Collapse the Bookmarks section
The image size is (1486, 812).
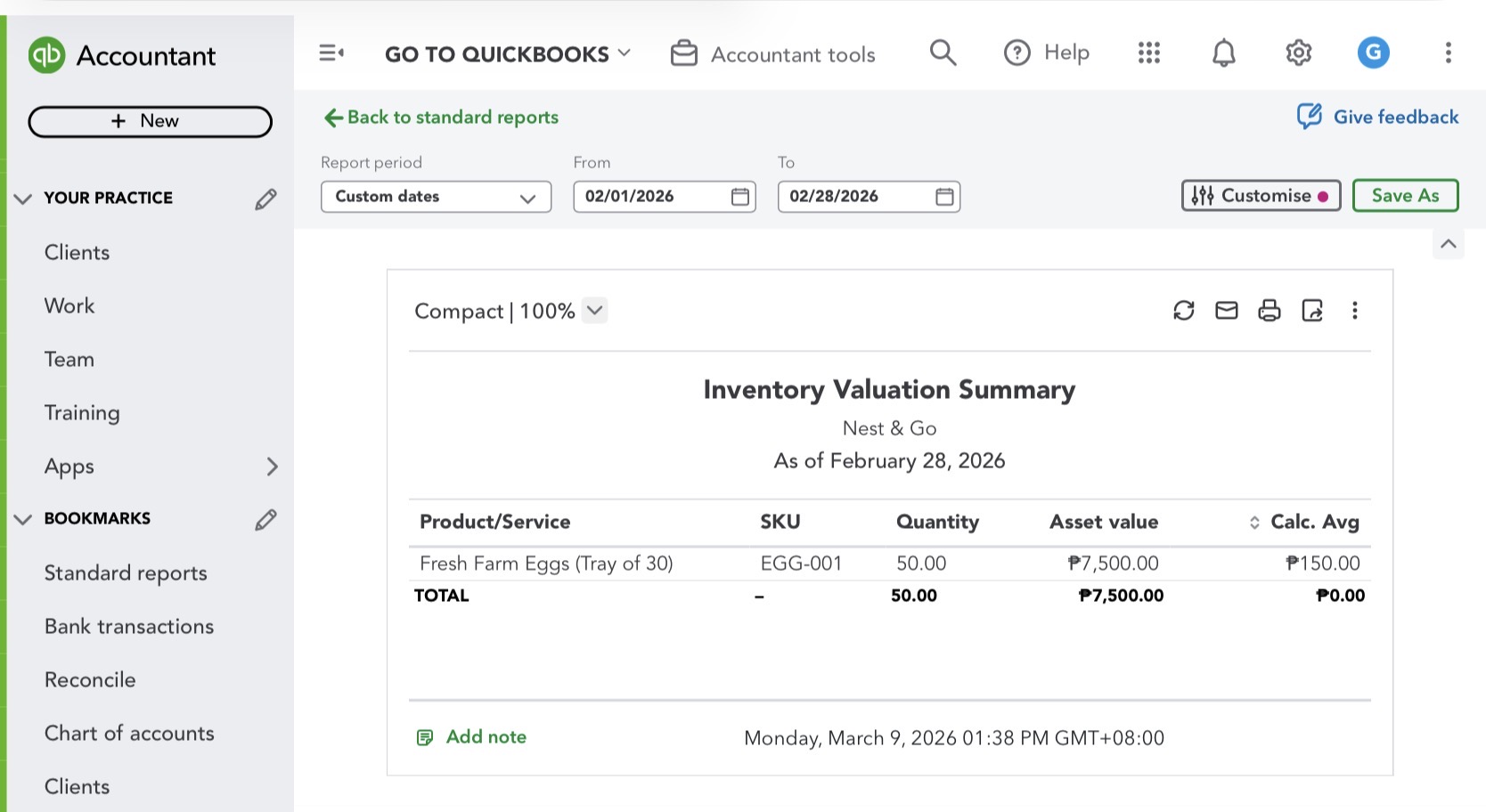pyautogui.click(x=23, y=519)
